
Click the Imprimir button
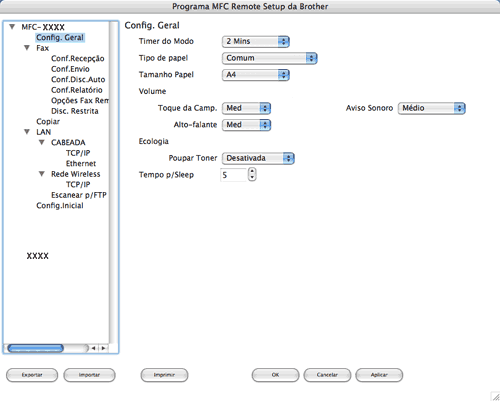[164, 375]
